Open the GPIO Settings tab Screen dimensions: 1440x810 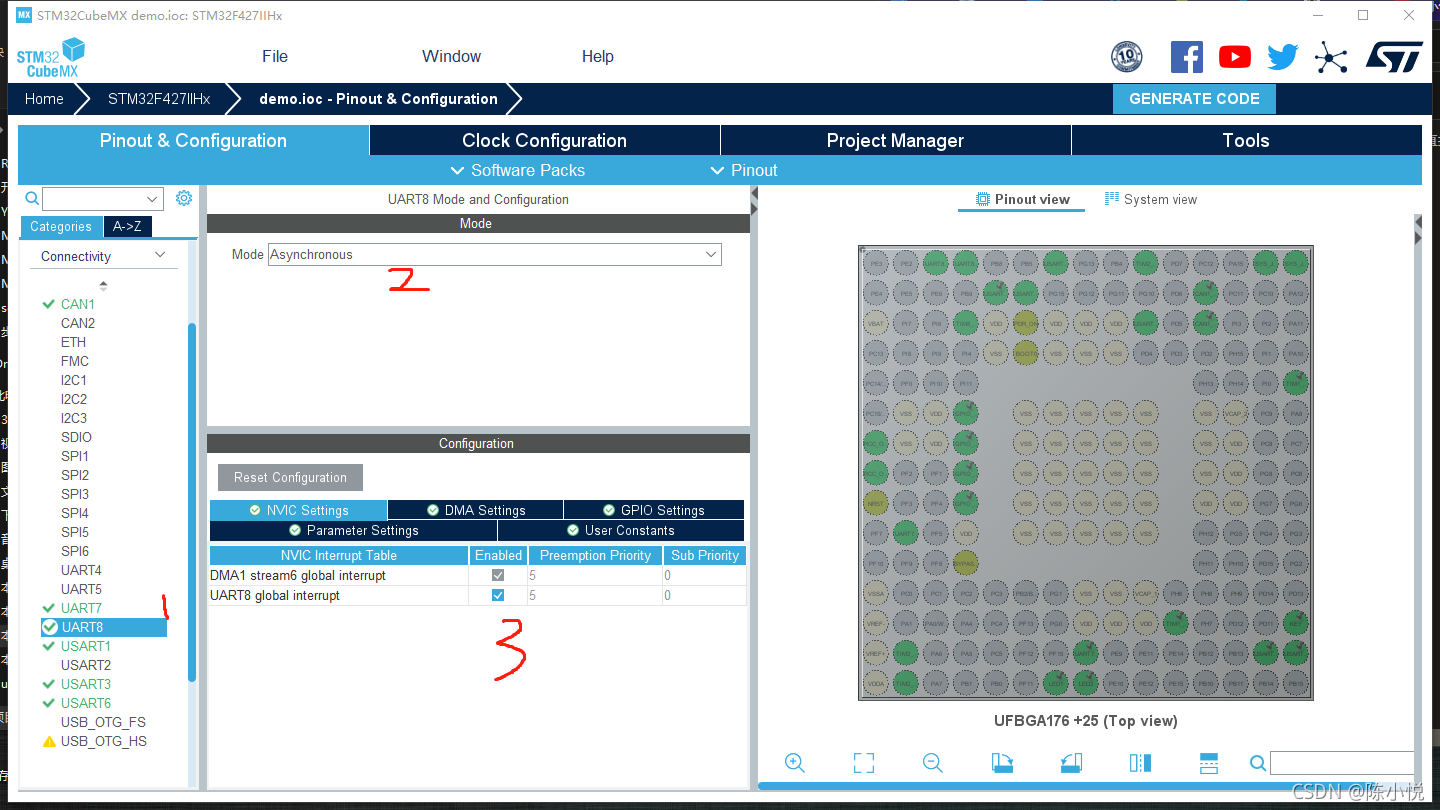pos(654,510)
